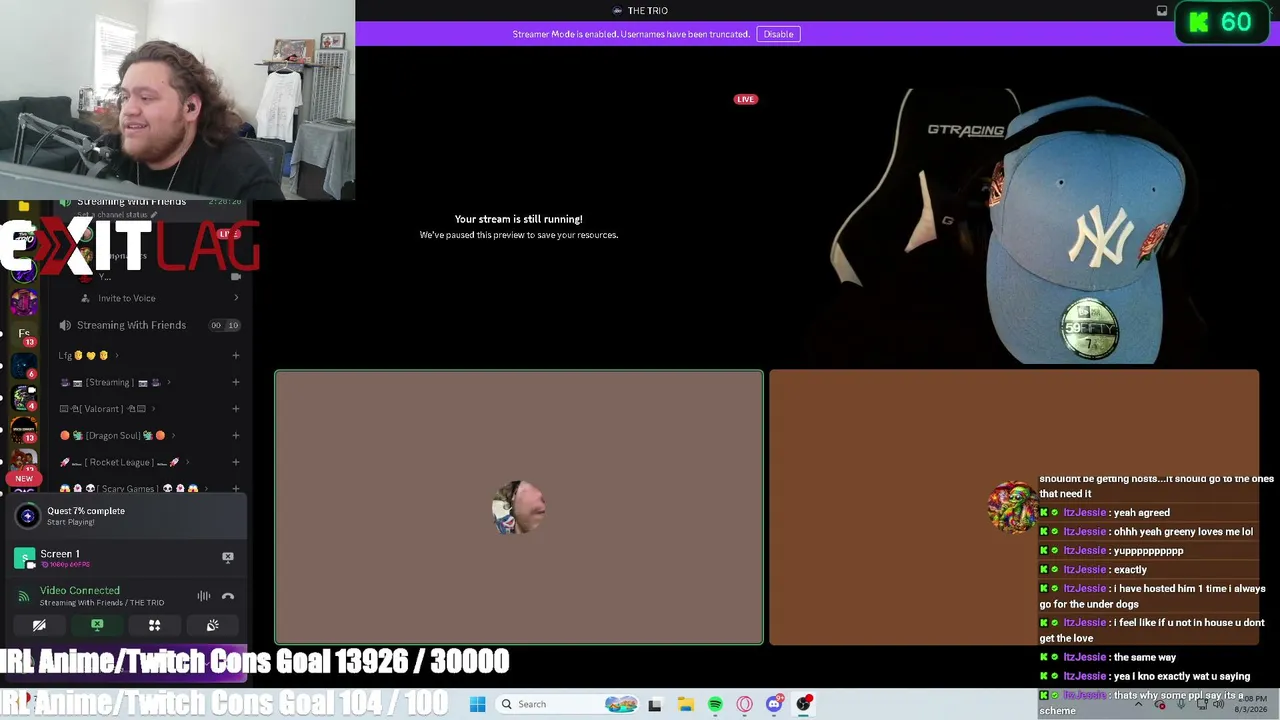Screen dimensions: 1280x720
Task: Turn on camera in Discord voice panel
Action: [x=39, y=625]
